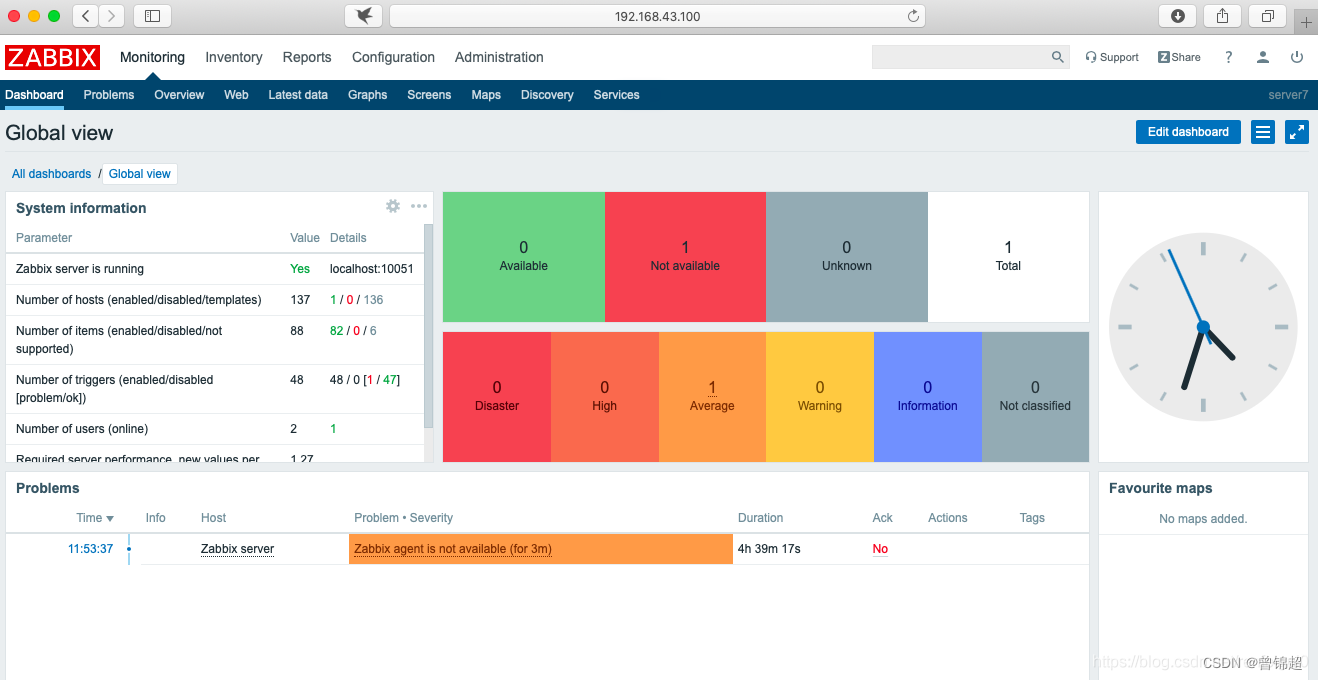Open the Zabbix Share link
Viewport: 1318px width, 680px height.
click(1179, 57)
